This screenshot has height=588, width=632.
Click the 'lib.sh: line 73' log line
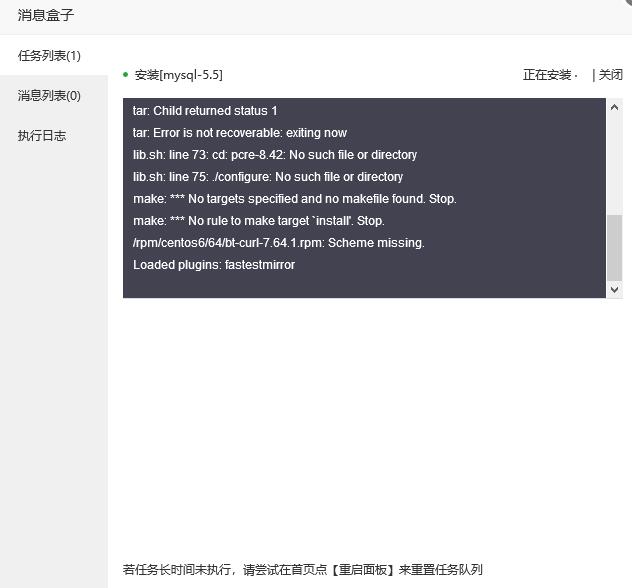275,155
